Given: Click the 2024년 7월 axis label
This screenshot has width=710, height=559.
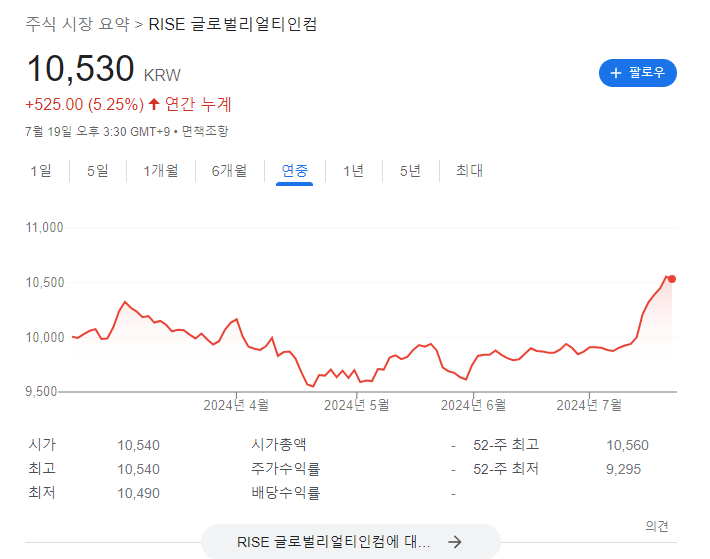Looking at the screenshot, I should point(589,405).
